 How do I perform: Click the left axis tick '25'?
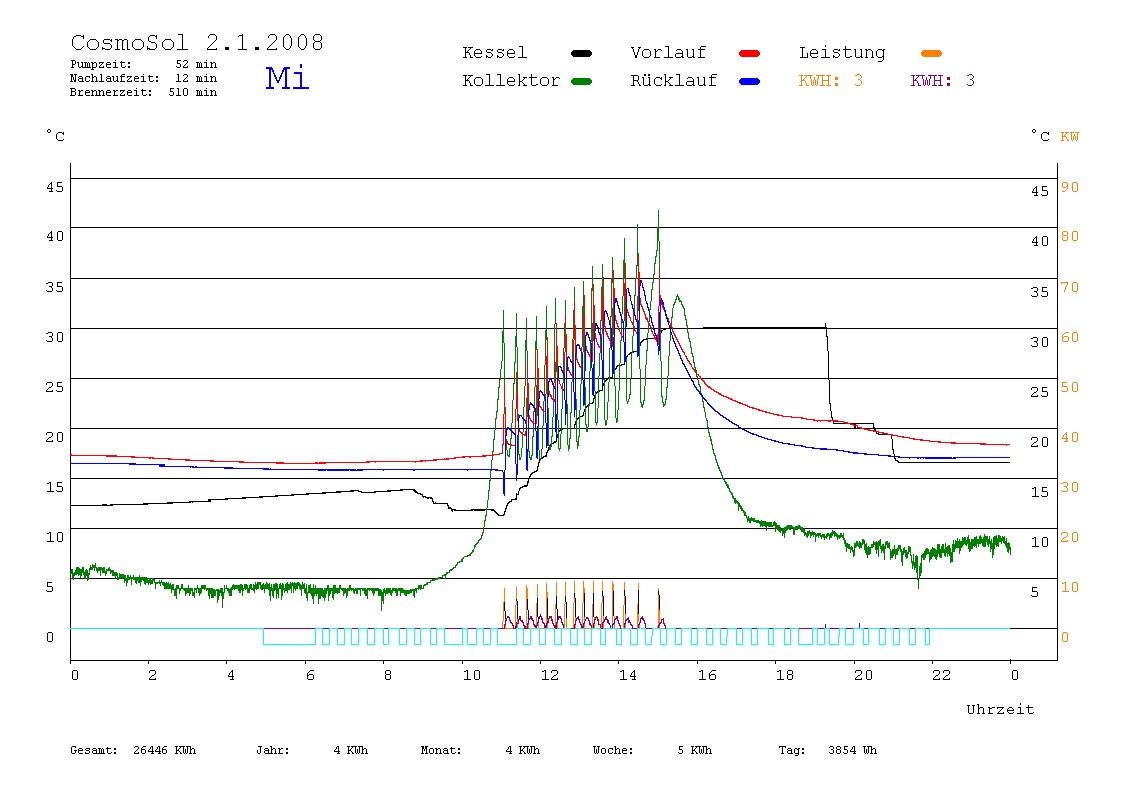click(x=55, y=387)
